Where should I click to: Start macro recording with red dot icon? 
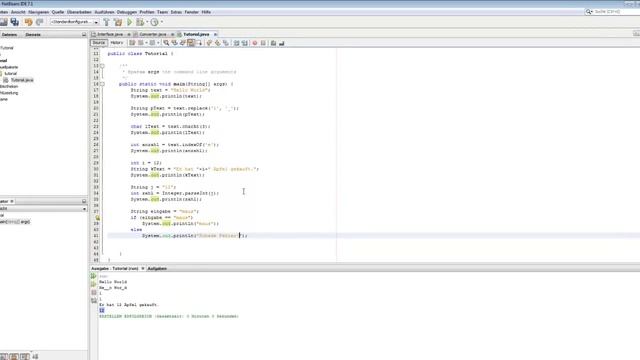coord(255,43)
